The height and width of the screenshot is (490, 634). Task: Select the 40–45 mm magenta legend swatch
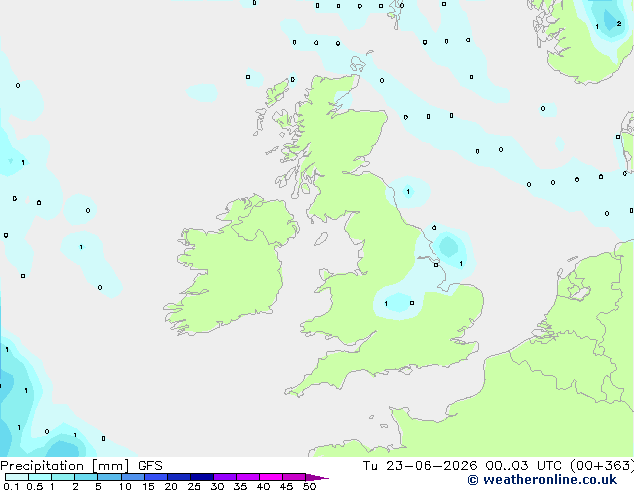271,477
